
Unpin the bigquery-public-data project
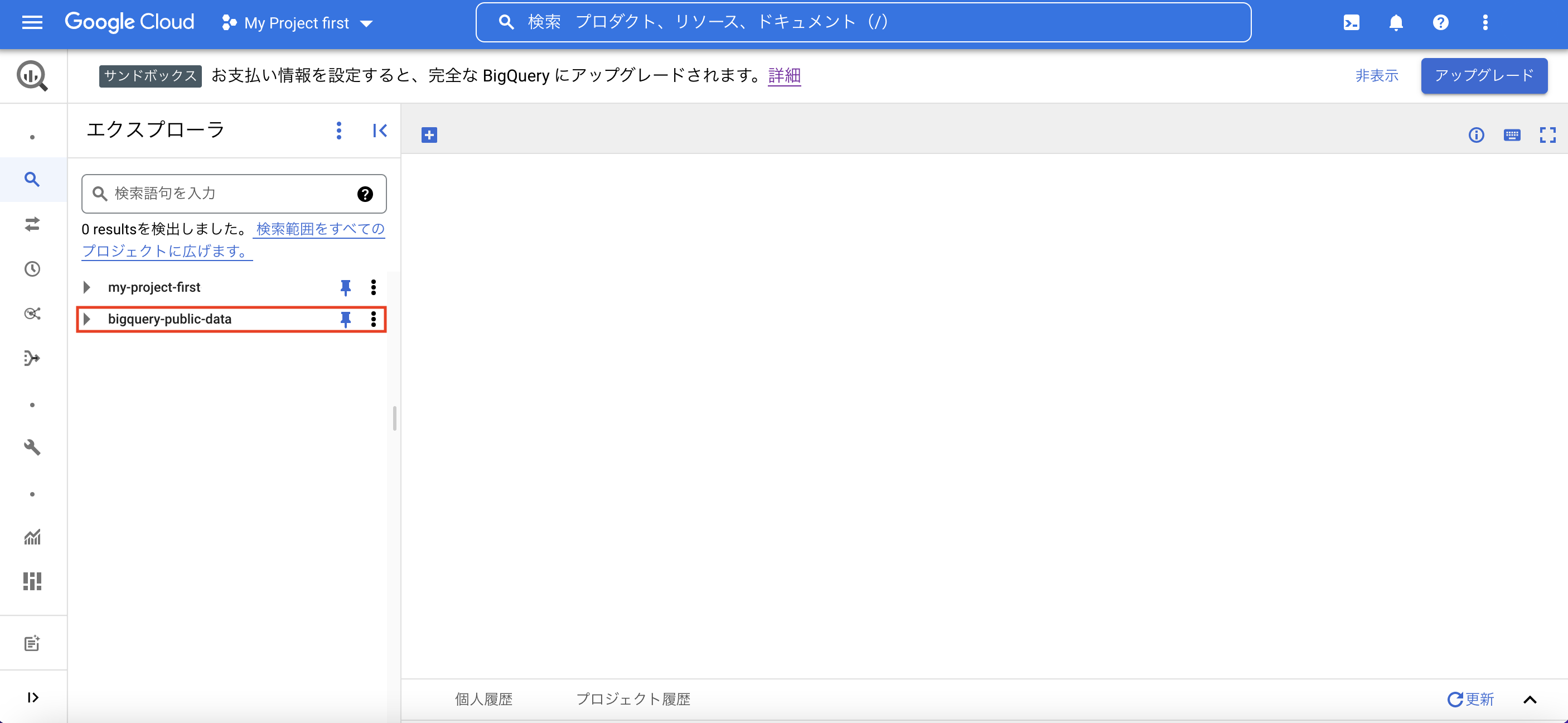(x=346, y=319)
